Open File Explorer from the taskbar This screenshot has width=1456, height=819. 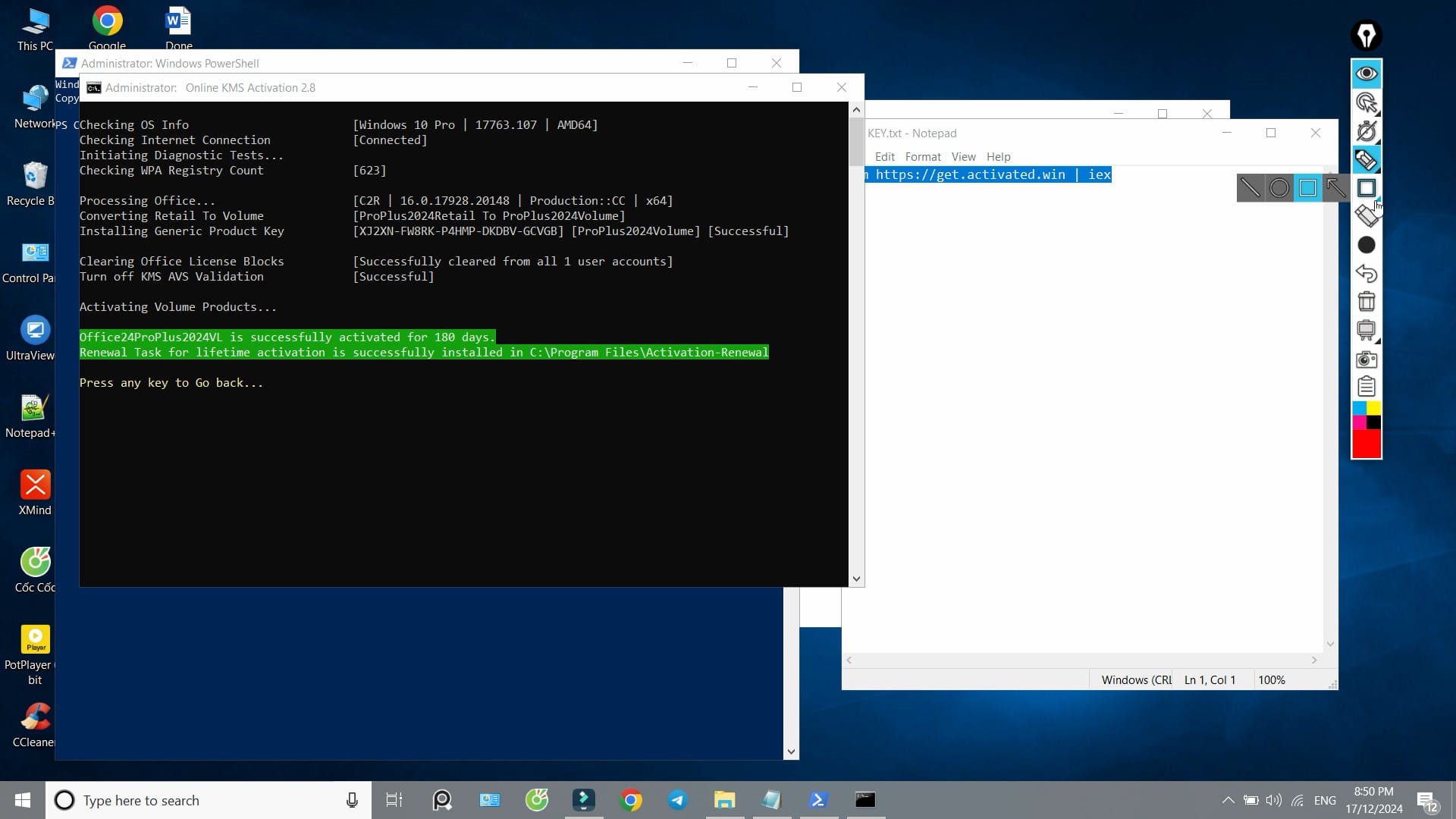pos(724,800)
